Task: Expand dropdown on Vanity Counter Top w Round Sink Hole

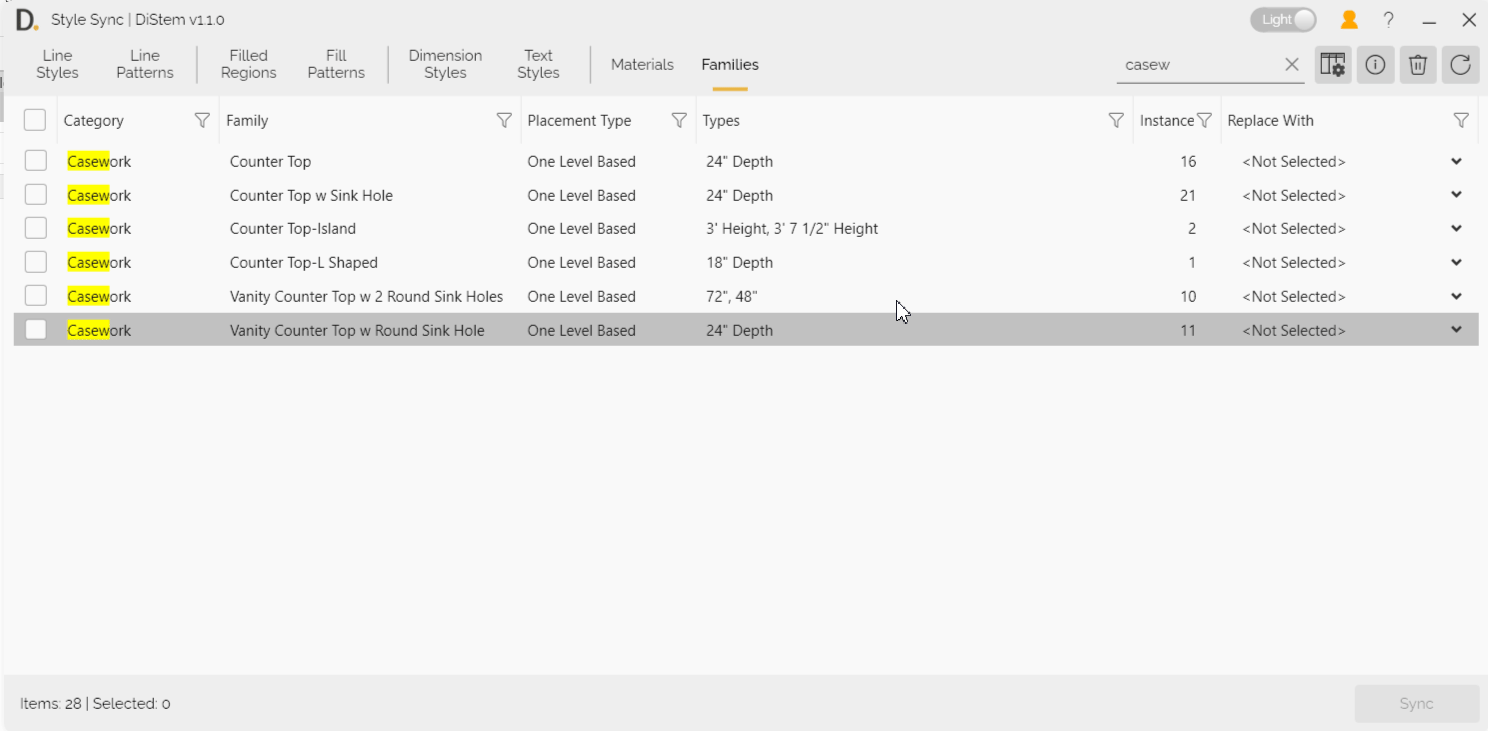Action: point(1456,329)
